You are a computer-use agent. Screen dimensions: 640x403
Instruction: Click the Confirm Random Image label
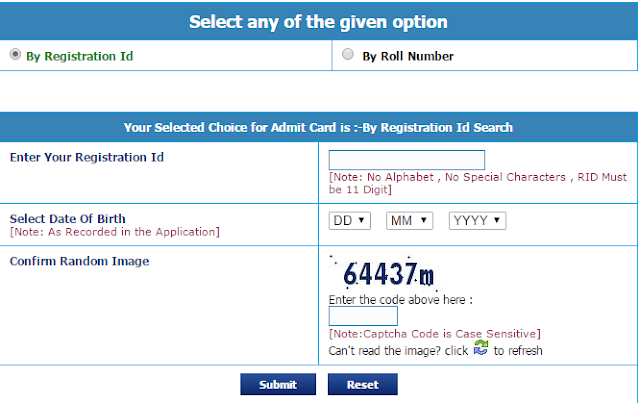tap(80, 261)
